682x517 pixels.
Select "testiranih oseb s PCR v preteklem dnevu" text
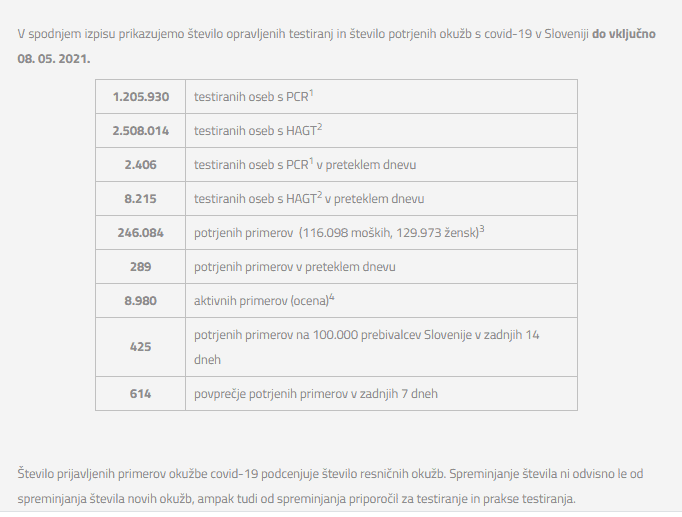click(304, 165)
